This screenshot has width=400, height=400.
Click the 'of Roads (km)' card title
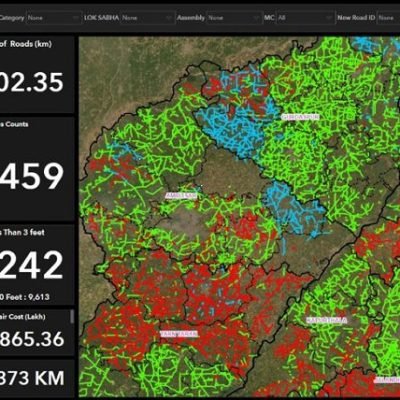coord(26,44)
